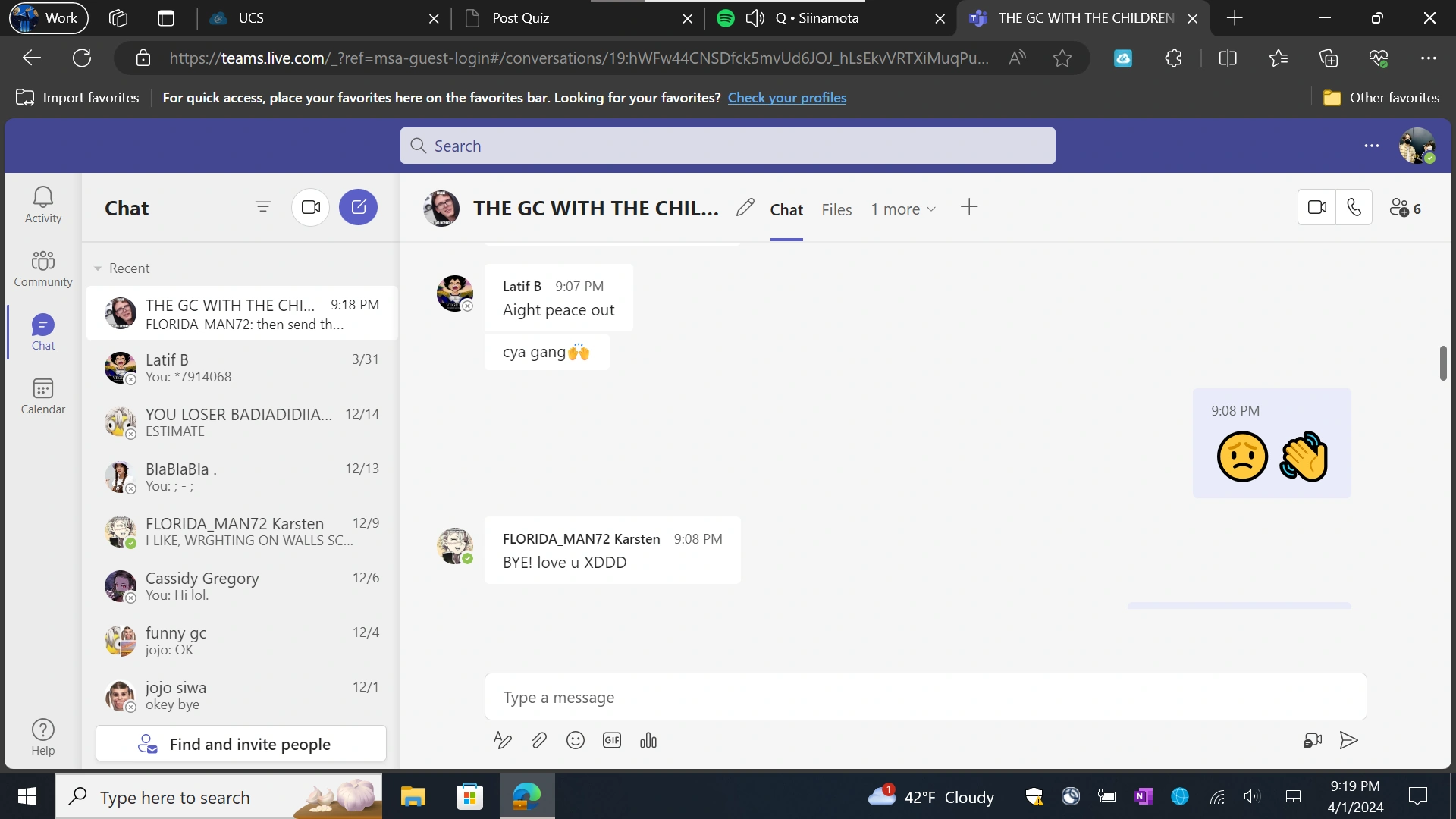Attach a file to the message
The width and height of the screenshot is (1456, 819).
tap(539, 741)
